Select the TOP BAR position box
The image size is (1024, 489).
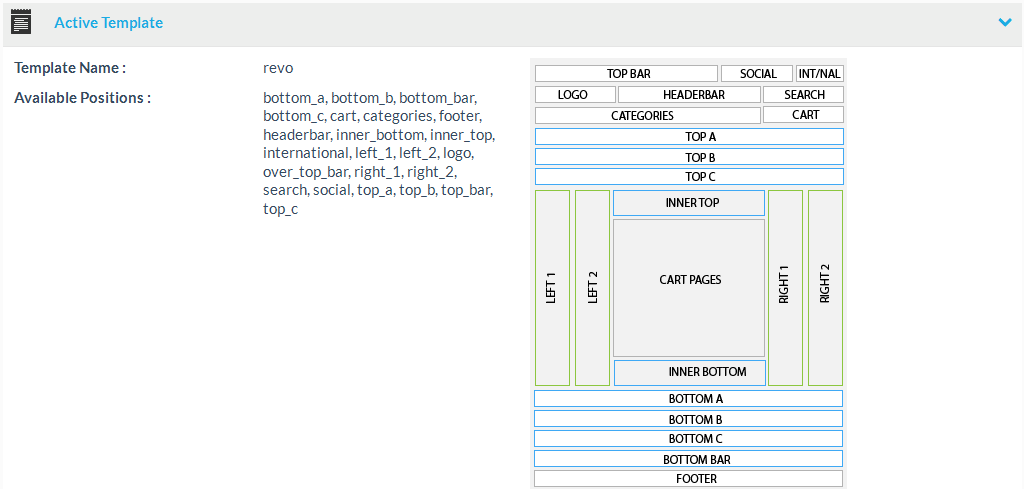pyautogui.click(x=627, y=74)
